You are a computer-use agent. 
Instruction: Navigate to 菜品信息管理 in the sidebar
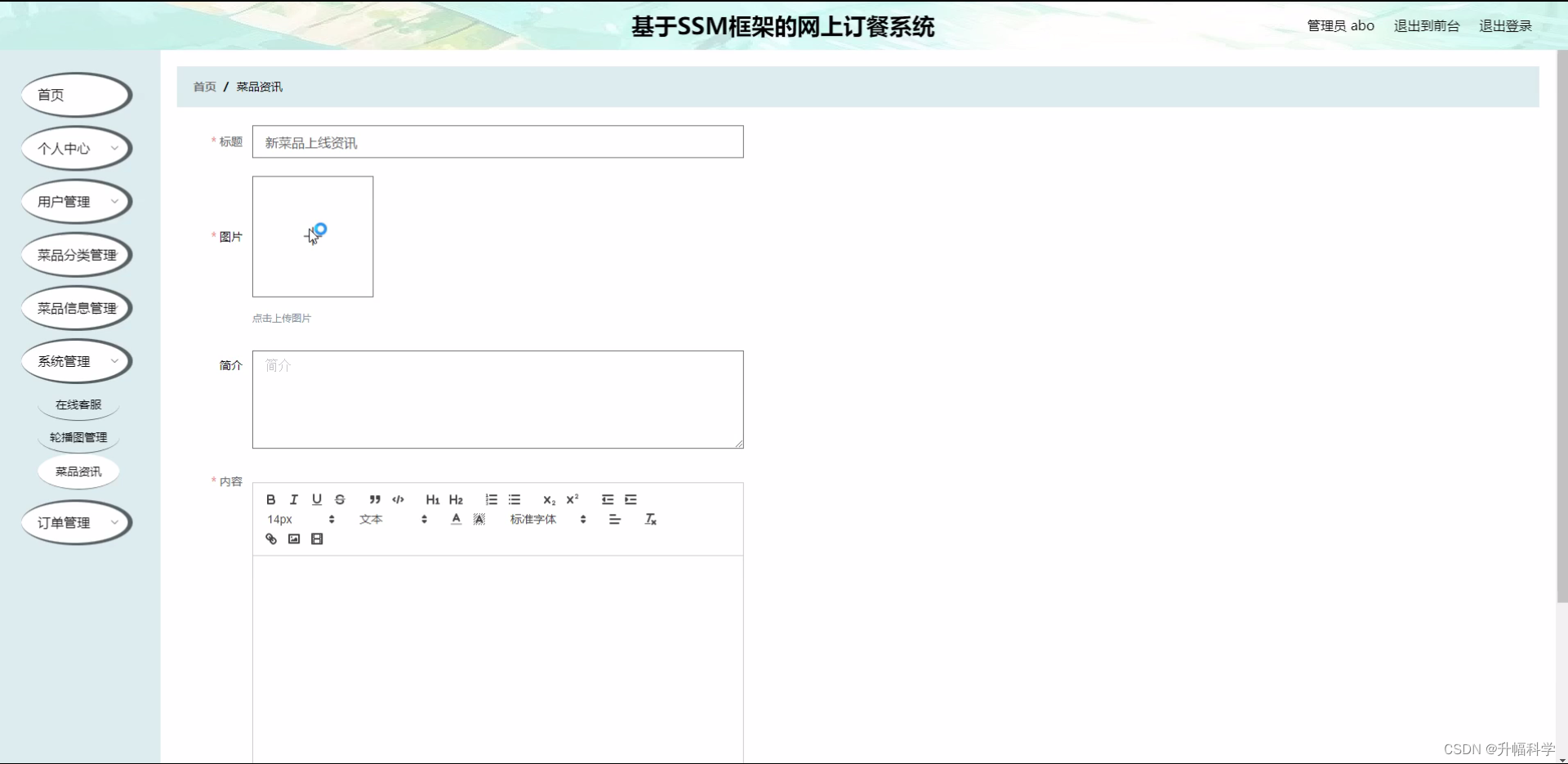point(76,308)
